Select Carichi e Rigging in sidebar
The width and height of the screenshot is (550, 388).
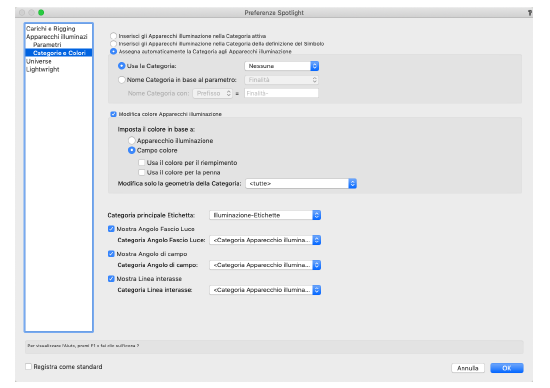click(51, 28)
